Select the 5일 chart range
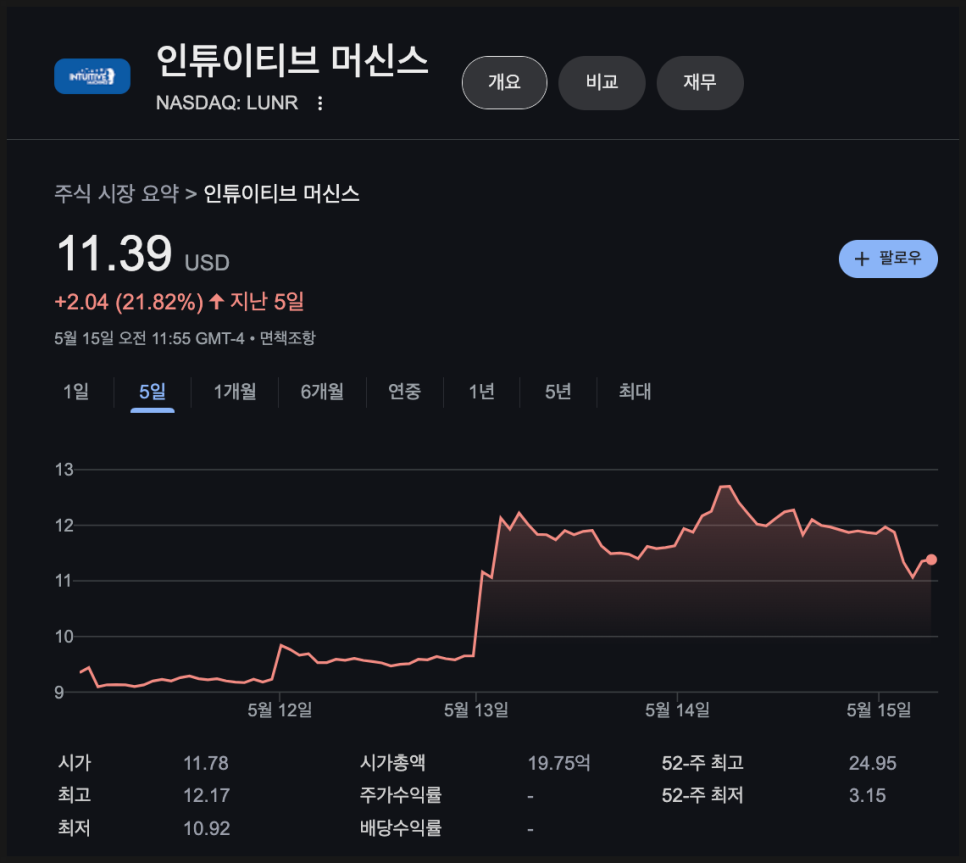The width and height of the screenshot is (966, 863). coord(152,392)
